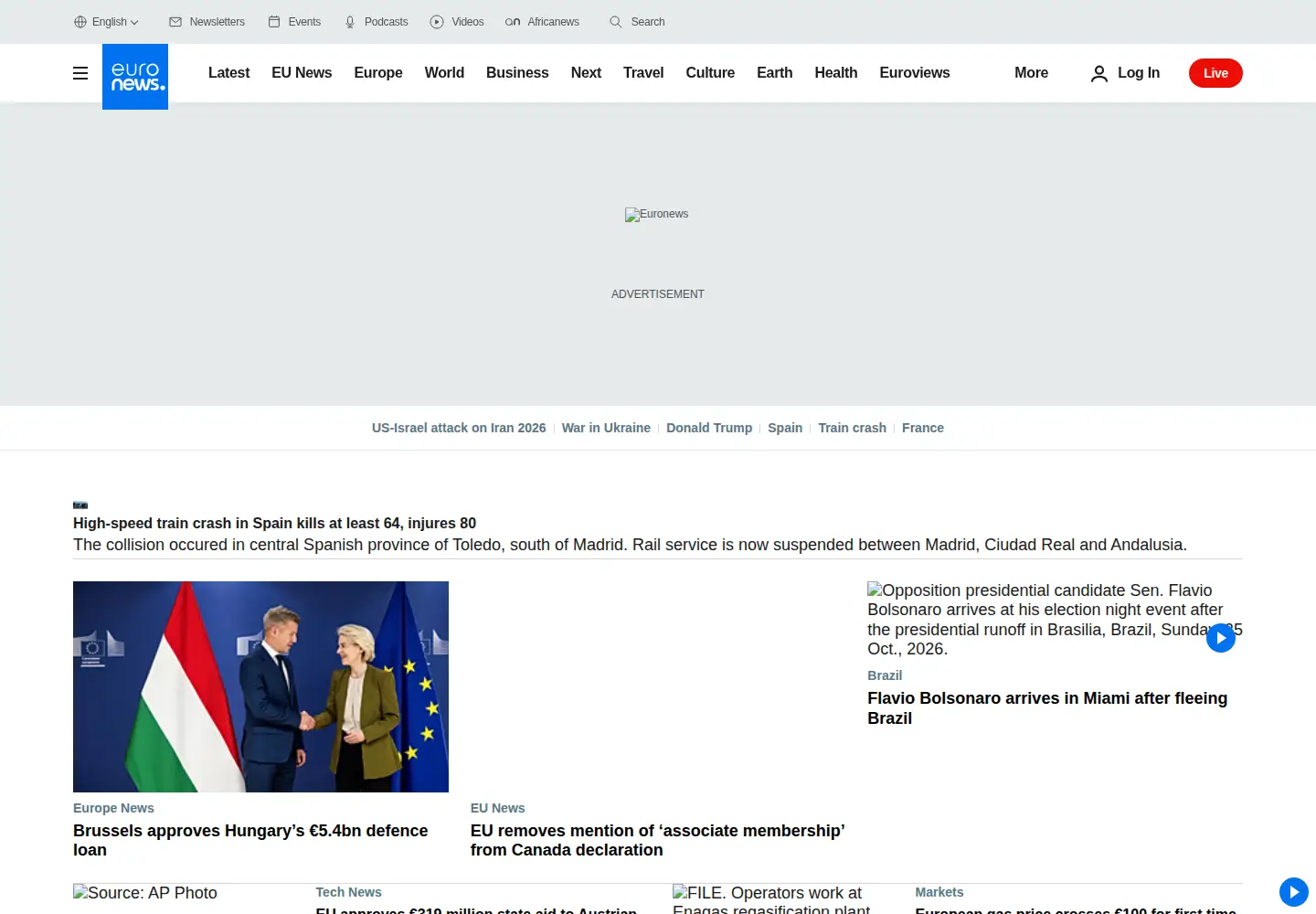This screenshot has width=1316, height=914.
Task: Click the Log In user icon
Action: point(1099,73)
